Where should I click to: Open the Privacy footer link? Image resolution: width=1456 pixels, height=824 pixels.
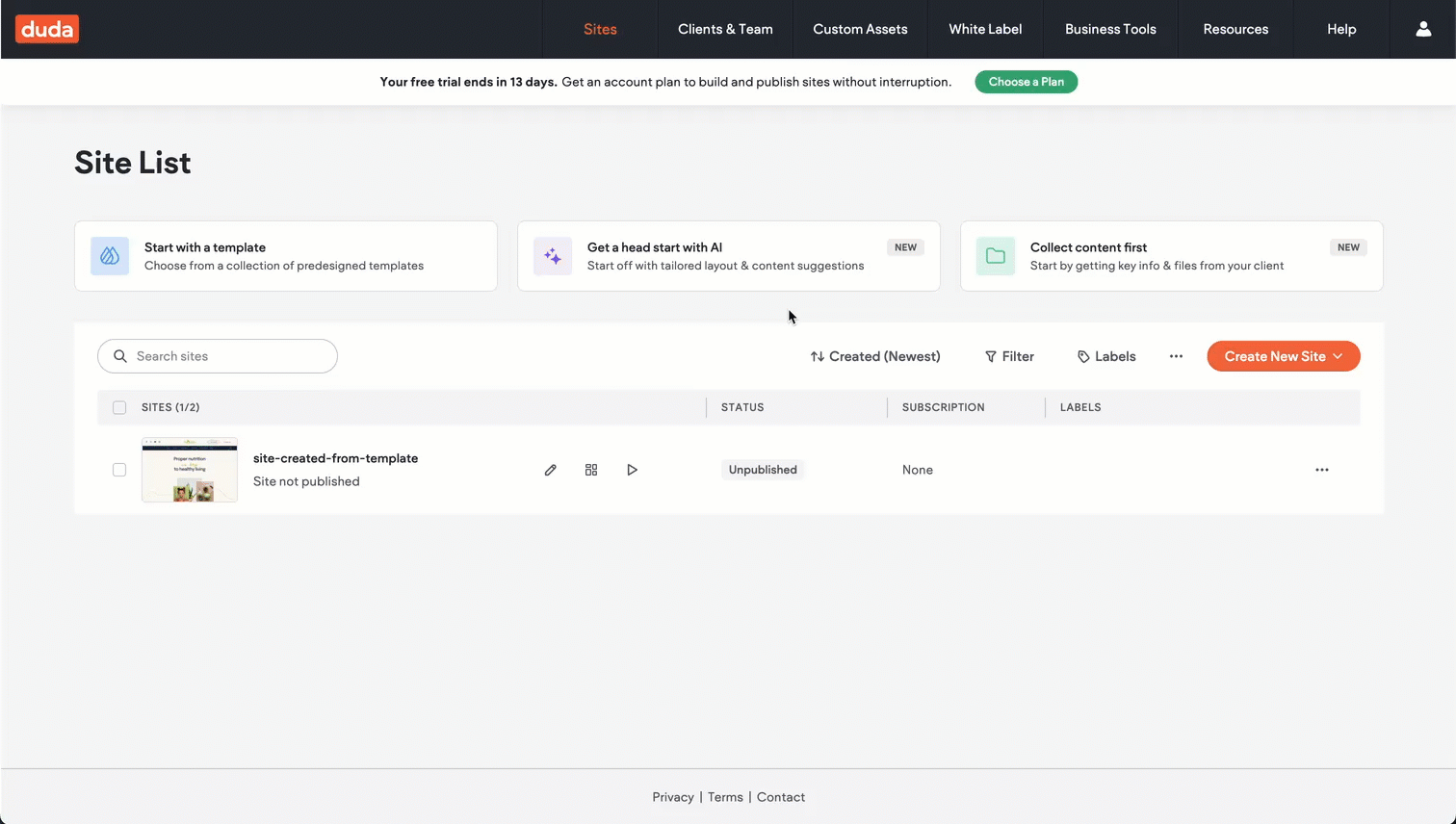(672, 797)
